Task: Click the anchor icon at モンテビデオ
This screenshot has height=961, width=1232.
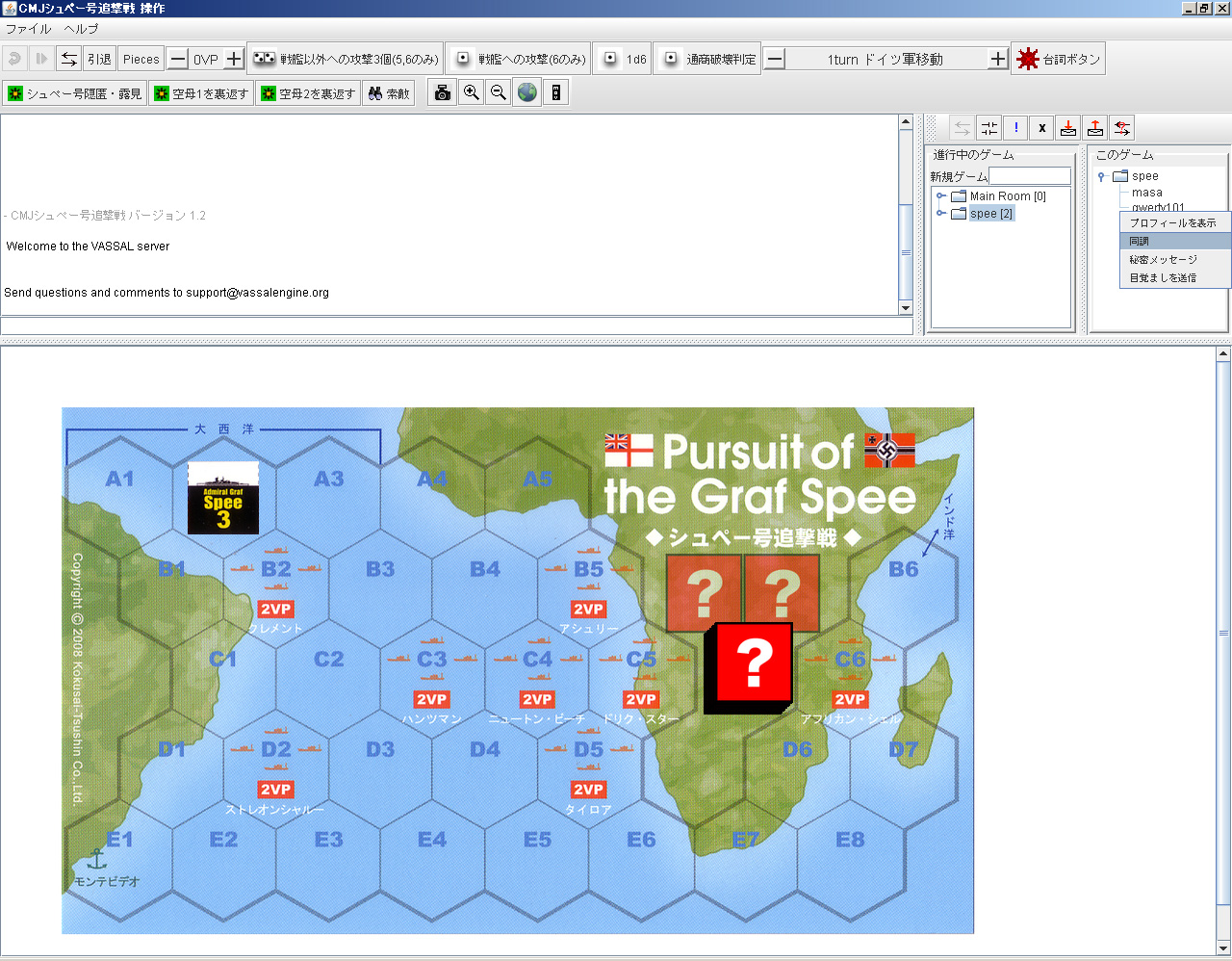Action: pyautogui.click(x=96, y=859)
